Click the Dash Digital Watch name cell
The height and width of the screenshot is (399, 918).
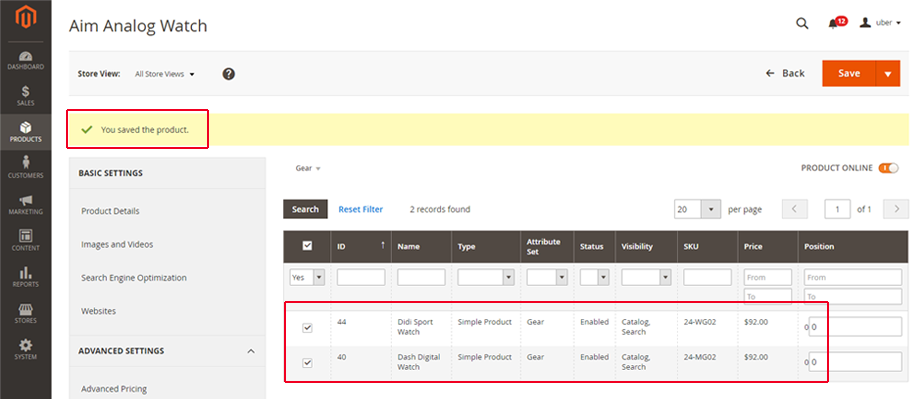[x=419, y=362]
